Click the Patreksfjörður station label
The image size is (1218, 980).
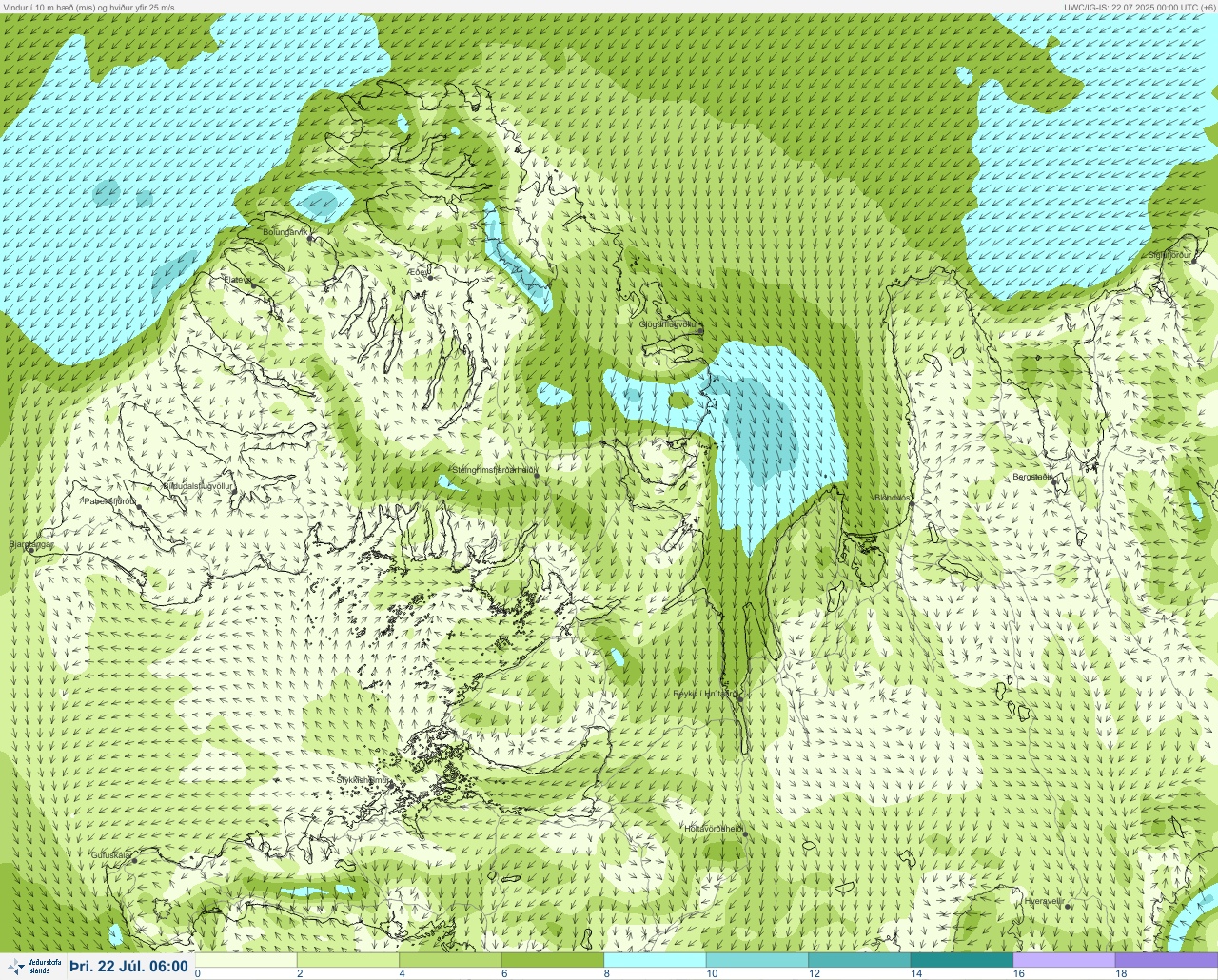110,500
